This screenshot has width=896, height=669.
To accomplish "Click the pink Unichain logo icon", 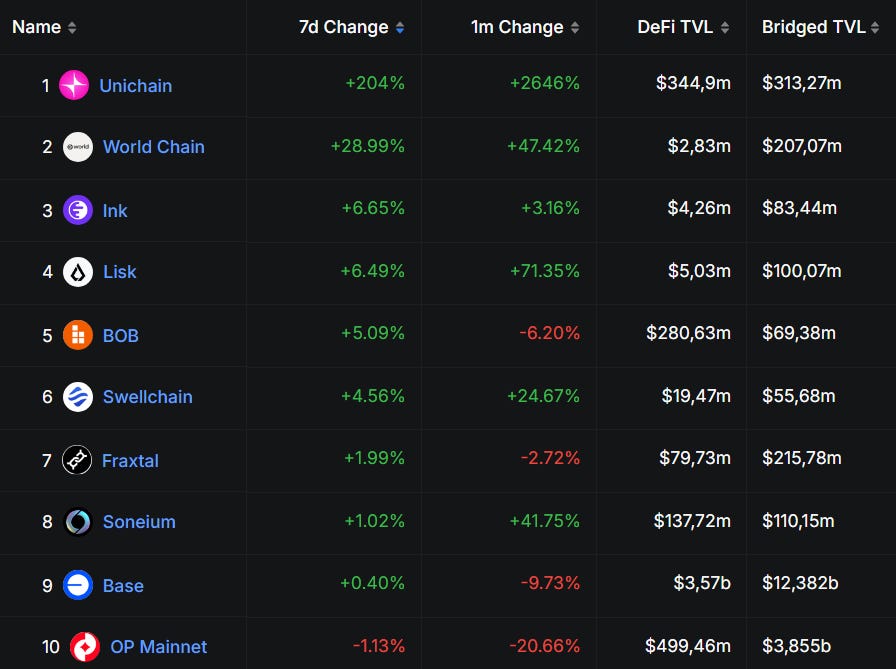I will 74,85.
